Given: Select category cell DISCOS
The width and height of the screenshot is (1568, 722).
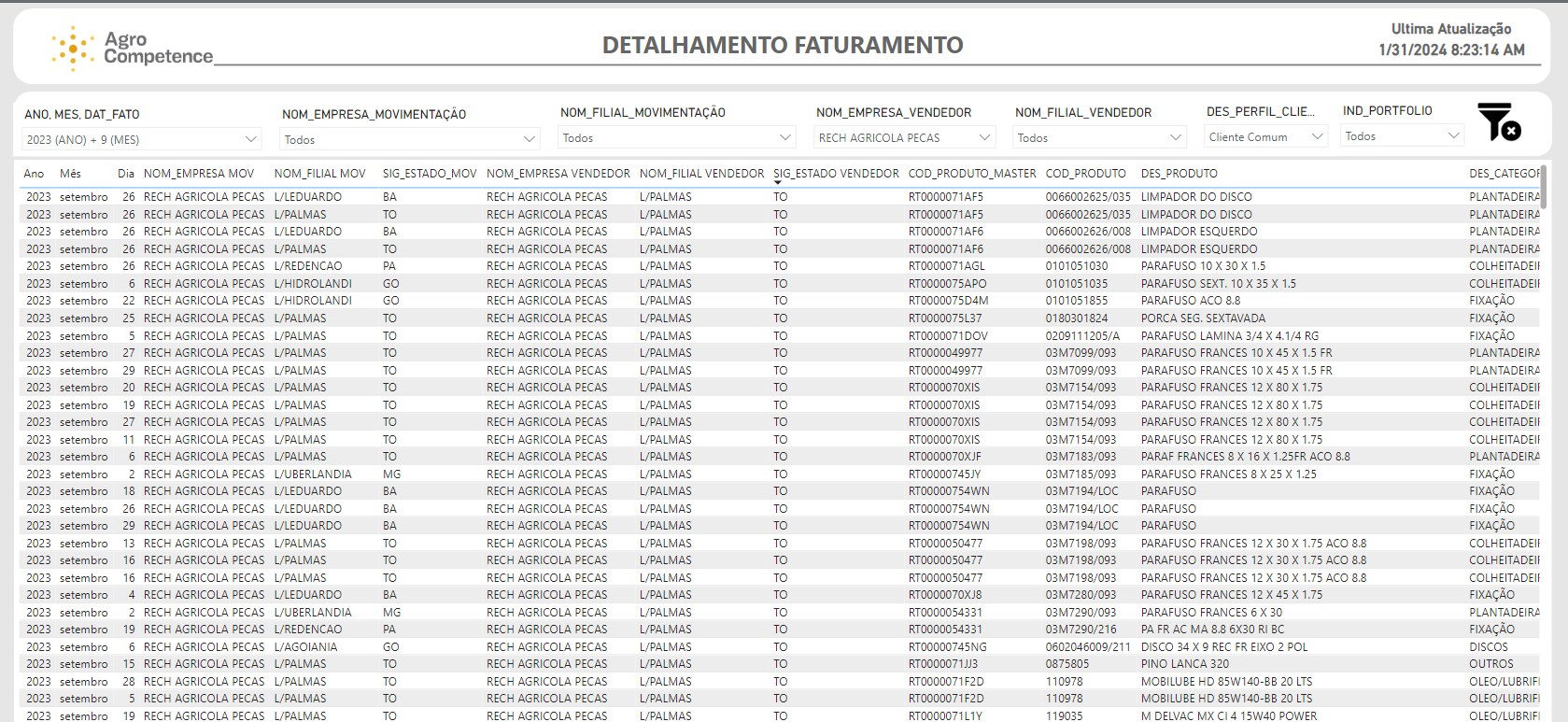Looking at the screenshot, I should (x=1488, y=647).
